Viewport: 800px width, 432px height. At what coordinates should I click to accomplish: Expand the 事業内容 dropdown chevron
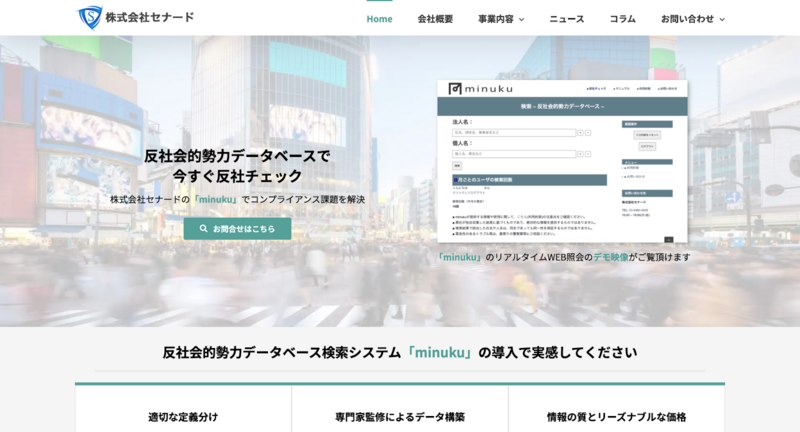[521, 19]
